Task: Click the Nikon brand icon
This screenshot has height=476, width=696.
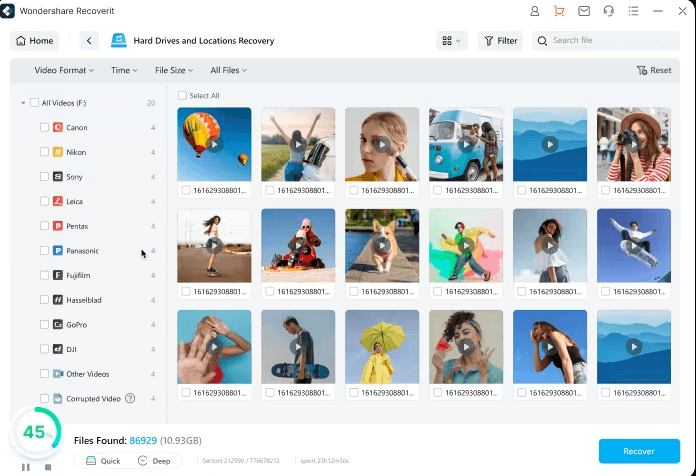Action: coord(58,152)
